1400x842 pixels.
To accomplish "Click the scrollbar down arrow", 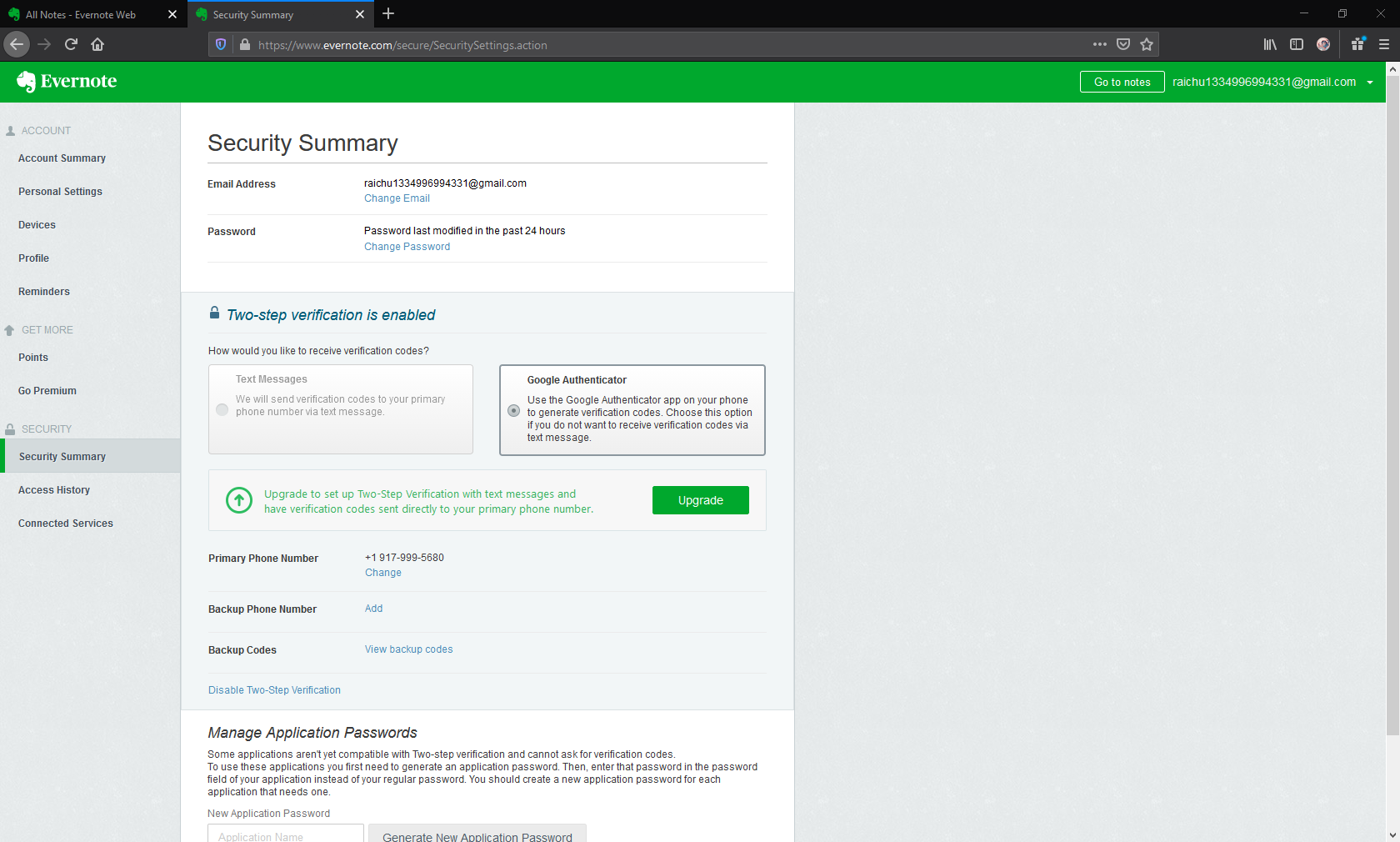I will 1392,834.
